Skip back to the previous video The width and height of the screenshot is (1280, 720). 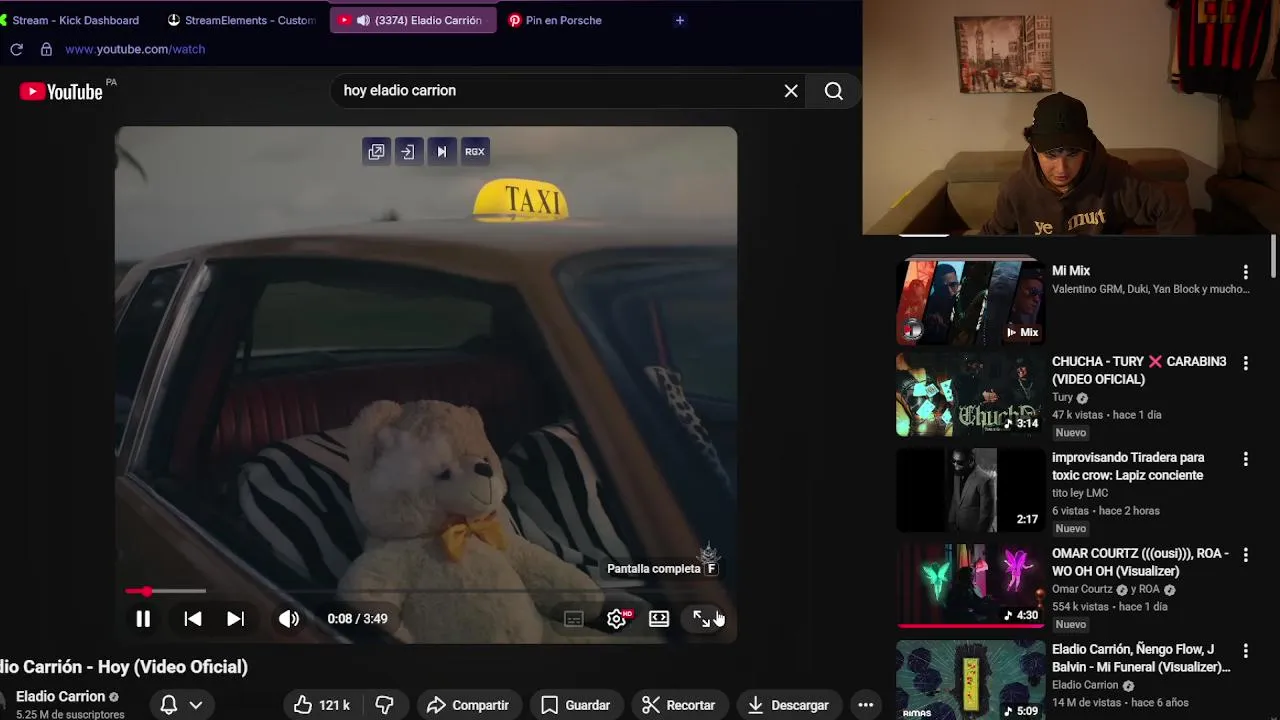[193, 619]
